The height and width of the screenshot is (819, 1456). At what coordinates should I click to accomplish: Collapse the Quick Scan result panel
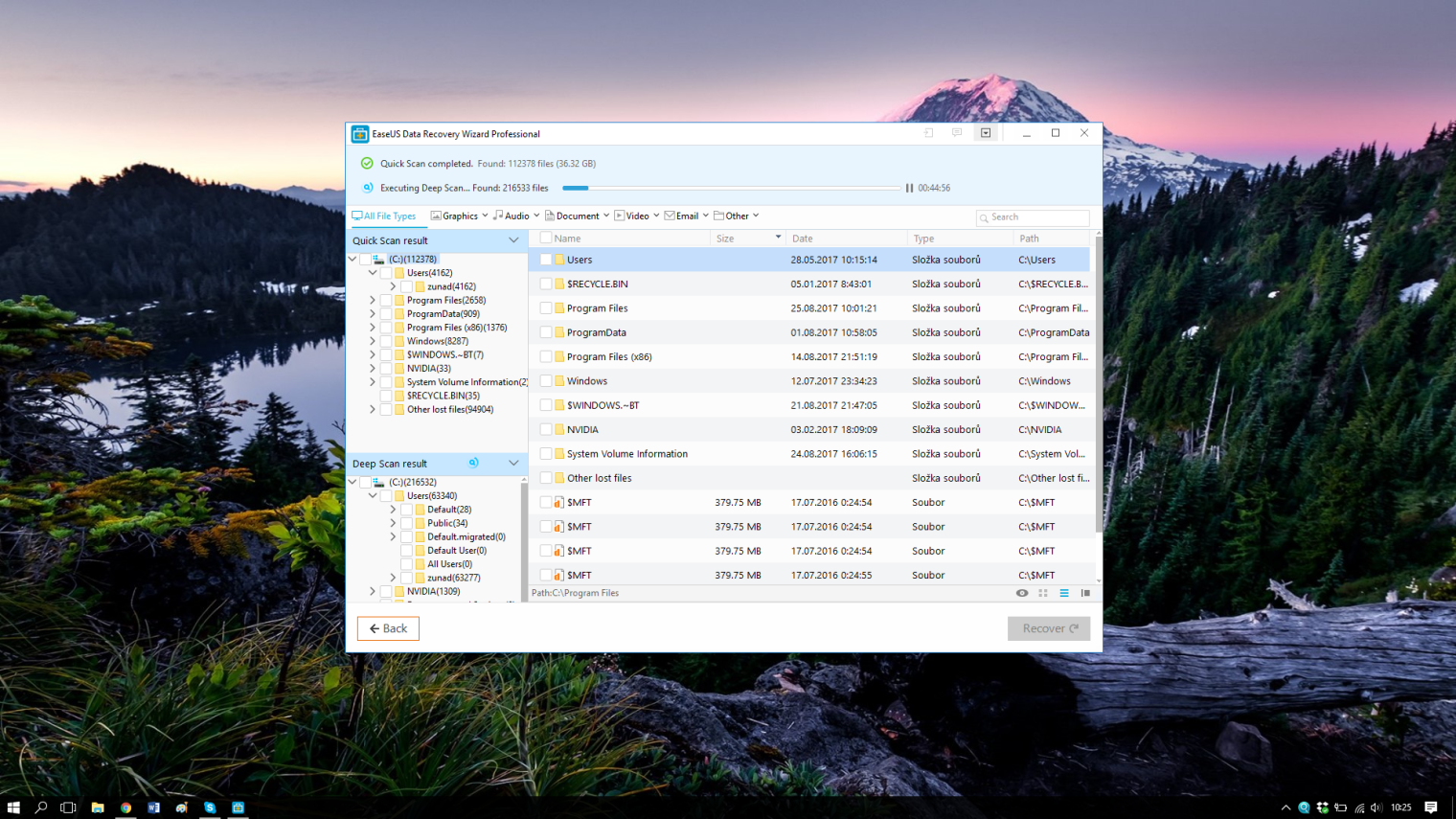pos(513,240)
